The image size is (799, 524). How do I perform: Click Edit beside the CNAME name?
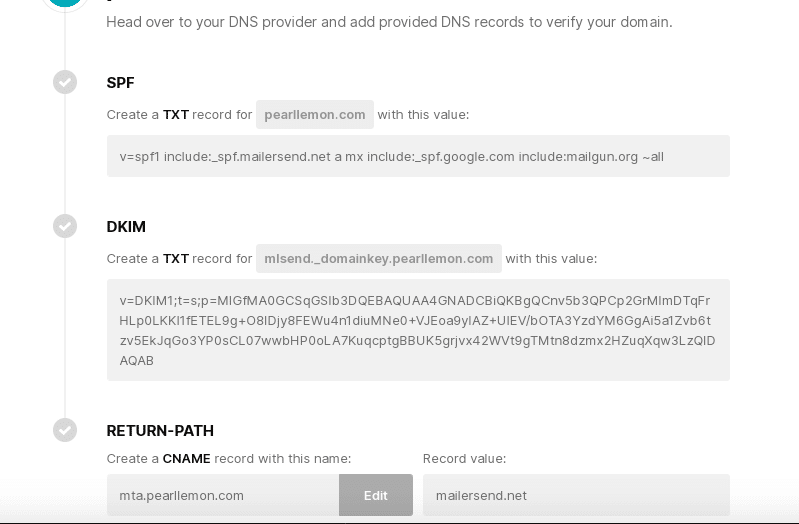pos(376,495)
